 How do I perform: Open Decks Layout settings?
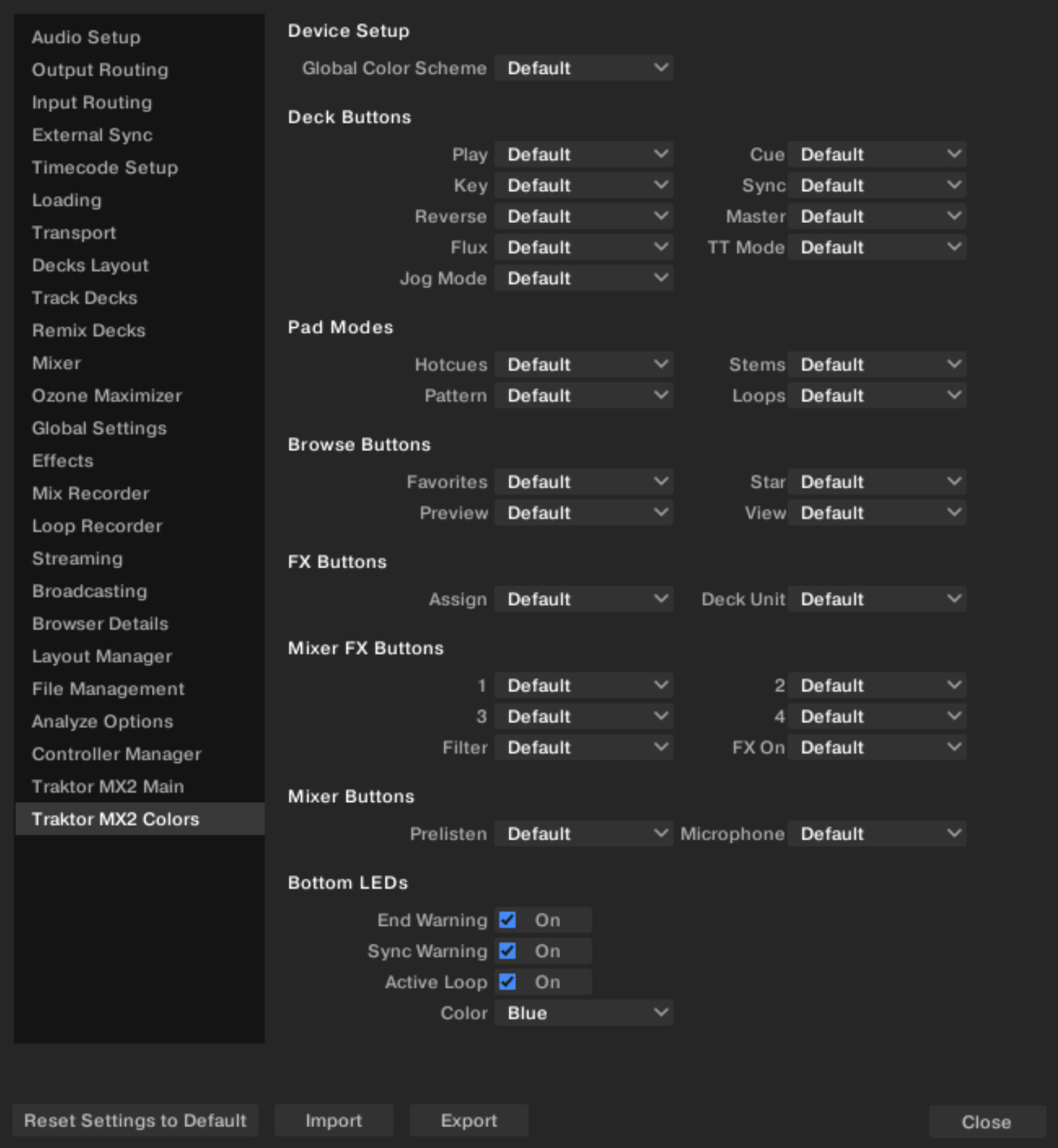tap(140, 265)
